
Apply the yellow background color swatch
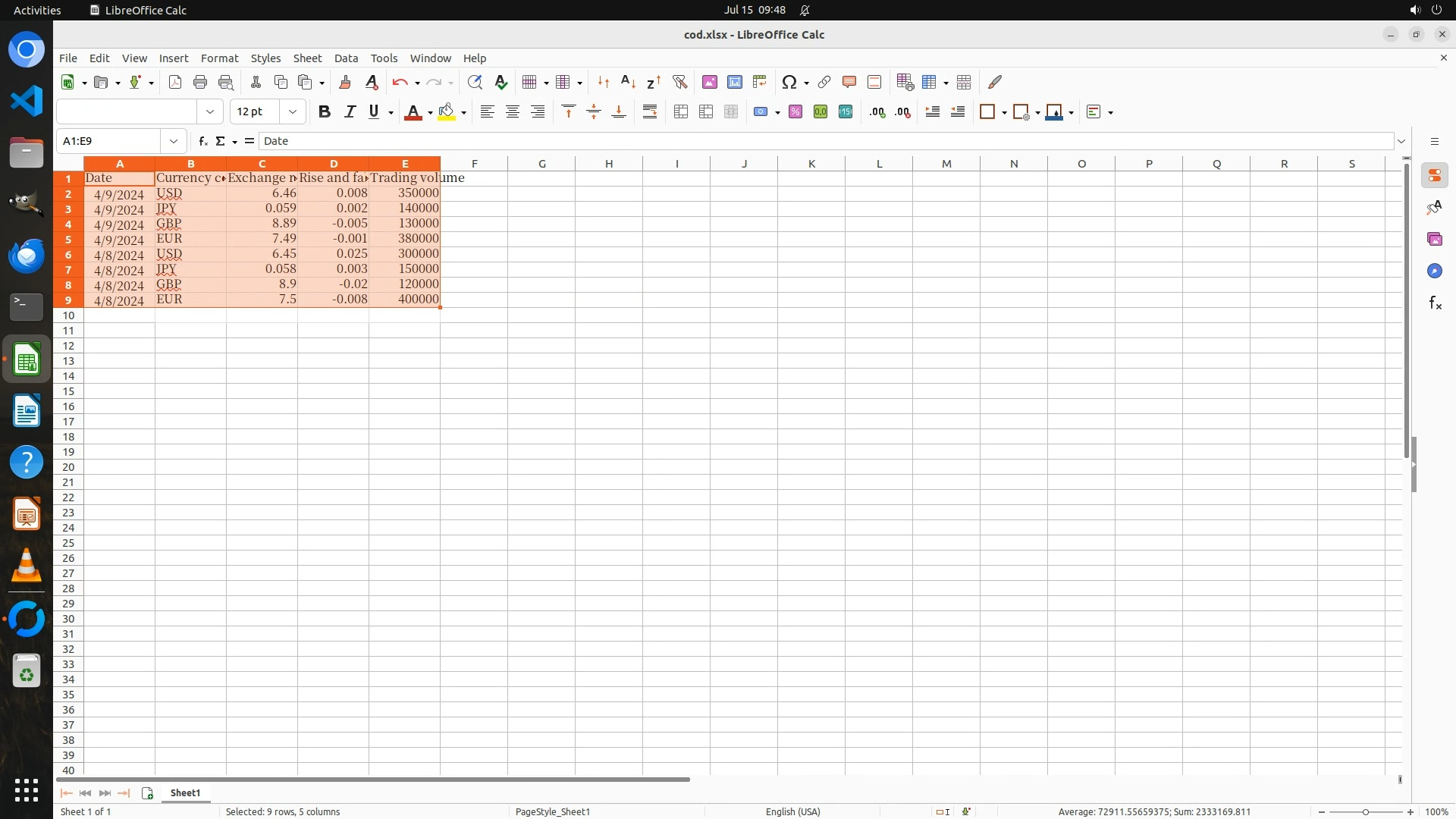pos(447,112)
